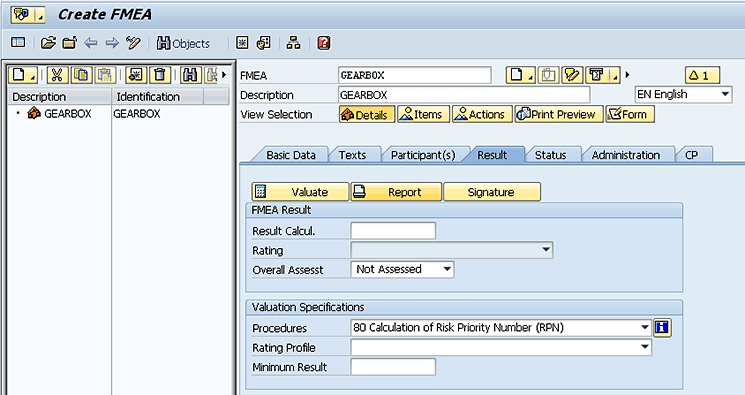Screen dimensions: 745x395
Task: Click the closed folder icon in main toolbar
Action: tap(70, 43)
